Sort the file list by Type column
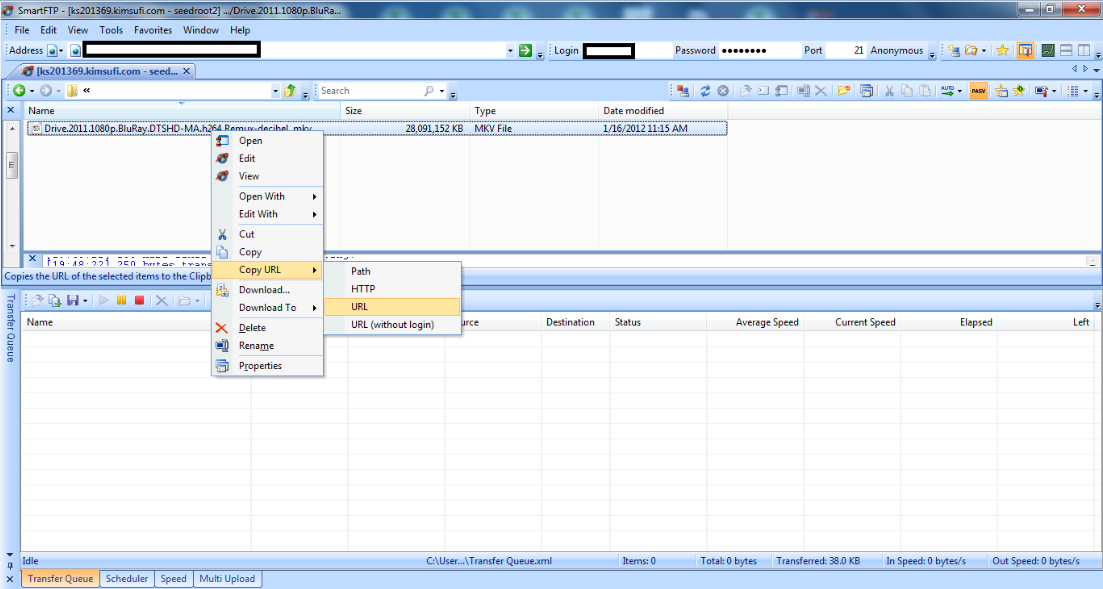 click(x=534, y=110)
